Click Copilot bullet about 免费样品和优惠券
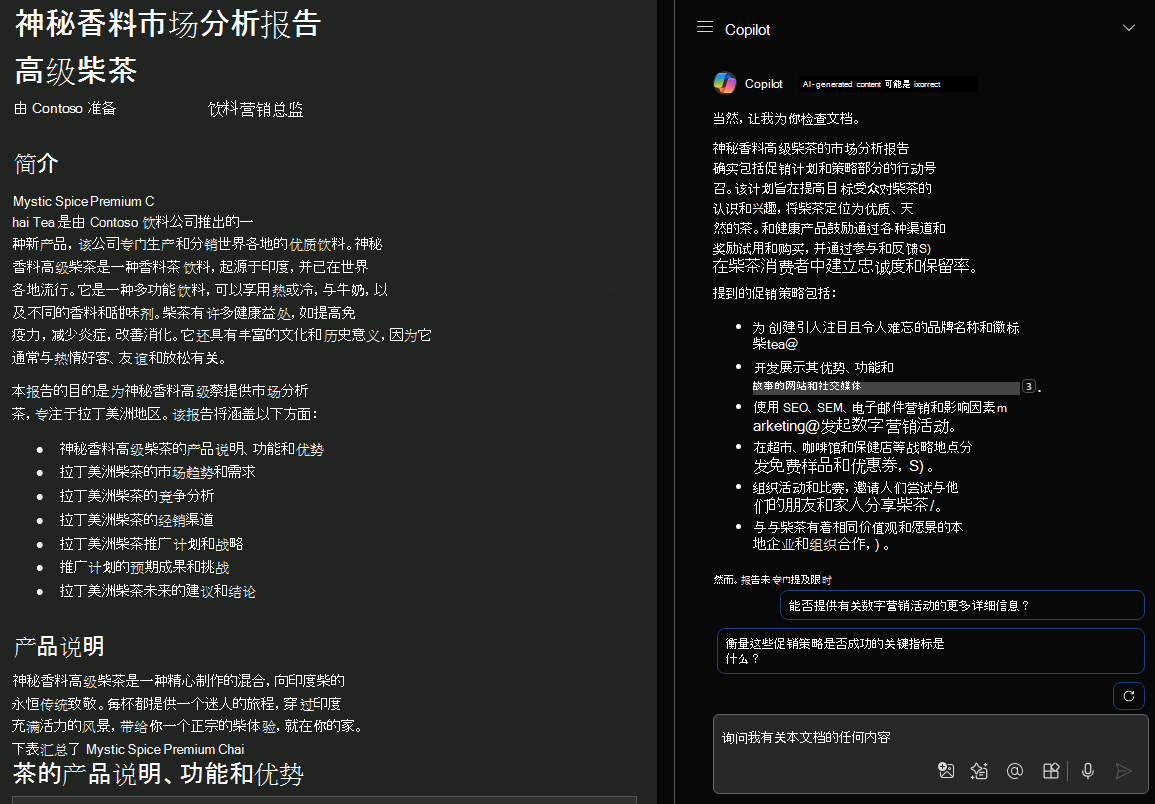 [862, 456]
